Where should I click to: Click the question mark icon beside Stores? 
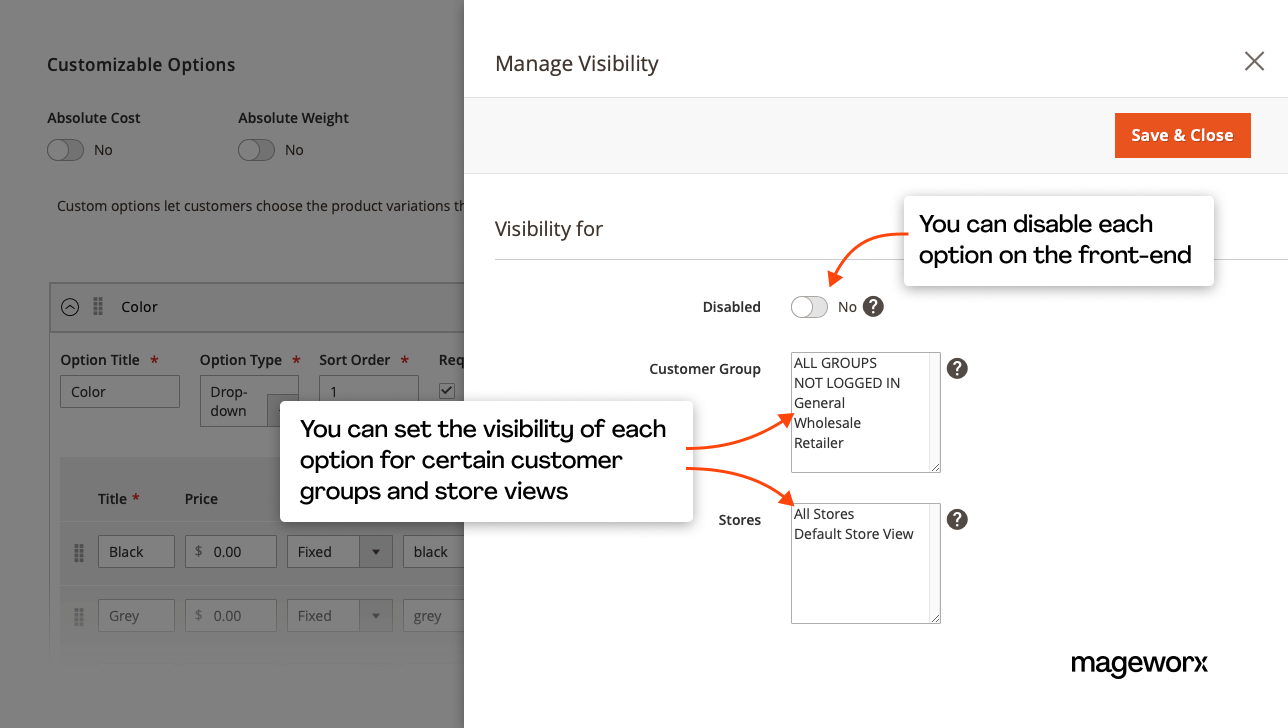pos(957,519)
